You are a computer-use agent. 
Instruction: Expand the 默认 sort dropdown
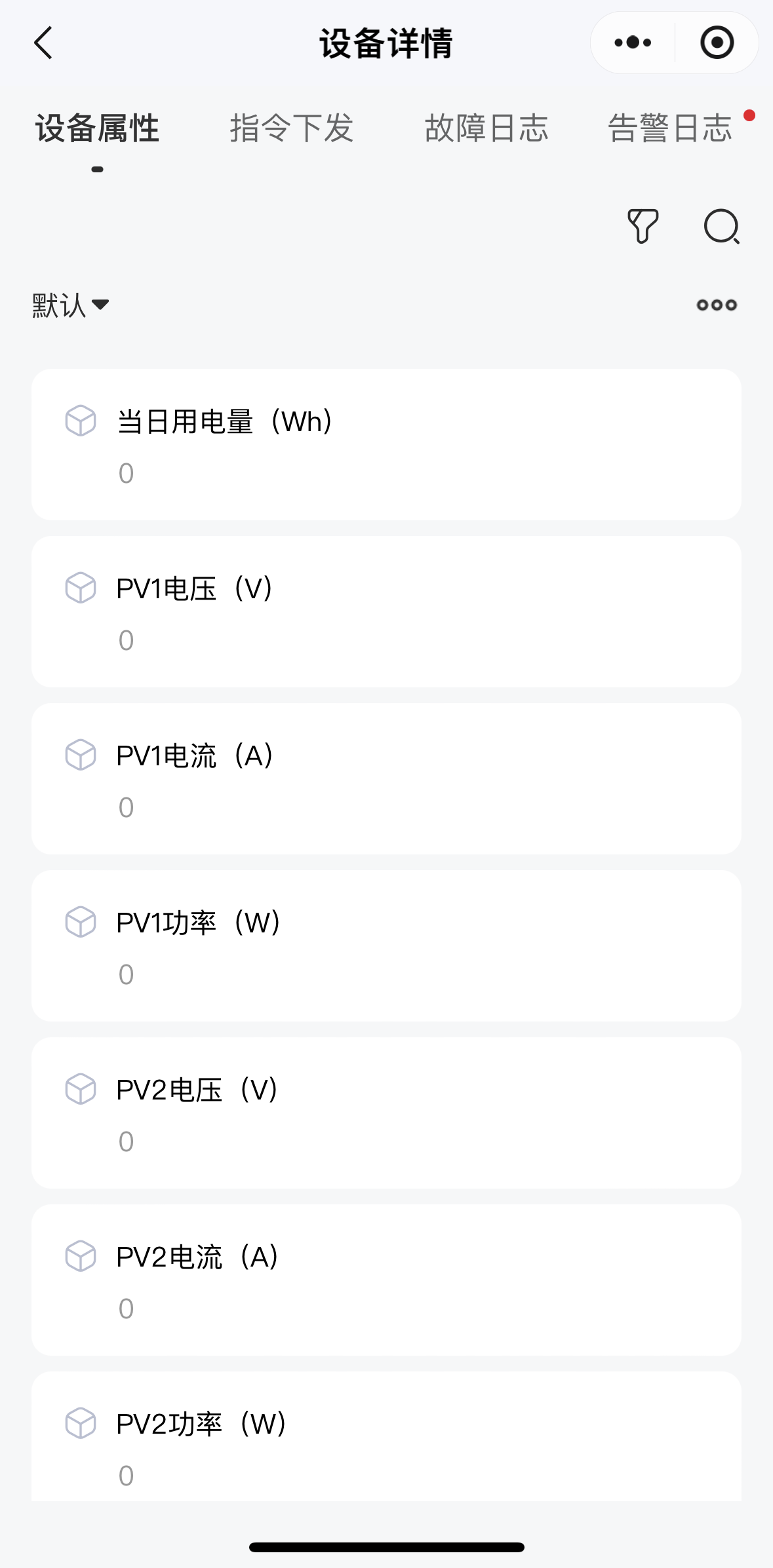(x=71, y=305)
